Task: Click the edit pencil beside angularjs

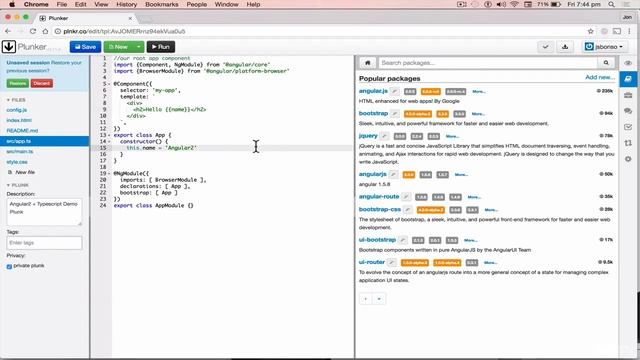Action: (x=393, y=175)
